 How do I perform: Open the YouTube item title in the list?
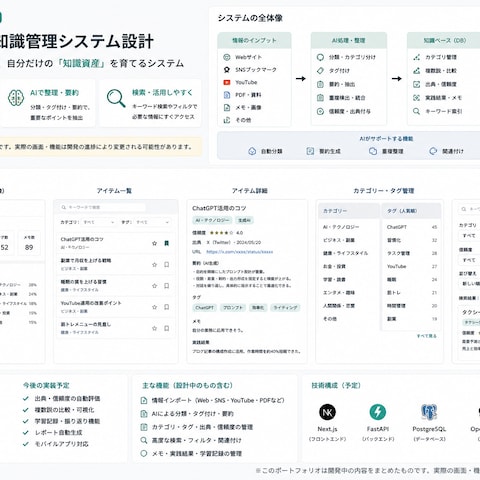(91, 303)
